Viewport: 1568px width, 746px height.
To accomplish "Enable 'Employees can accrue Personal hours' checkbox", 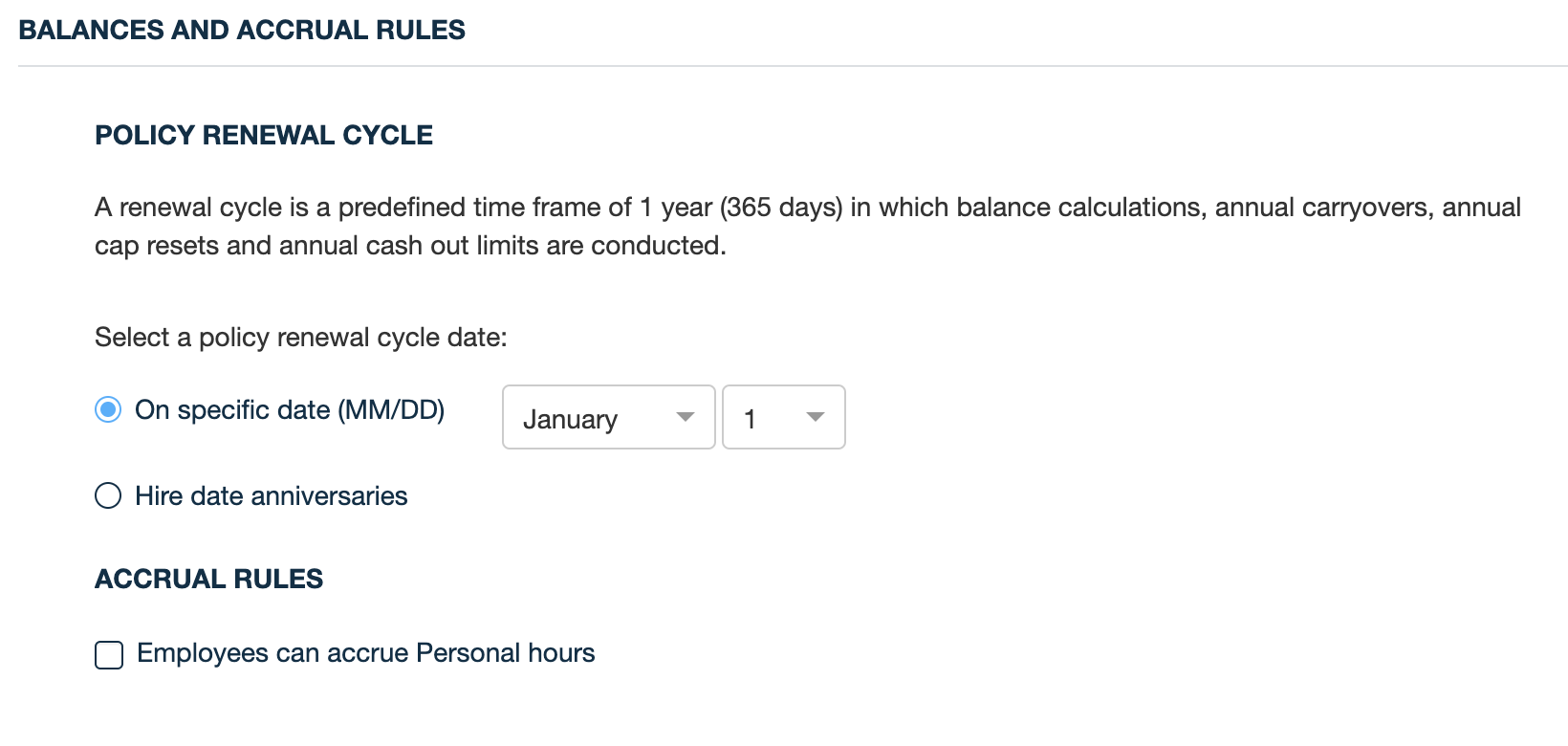I will point(109,655).
